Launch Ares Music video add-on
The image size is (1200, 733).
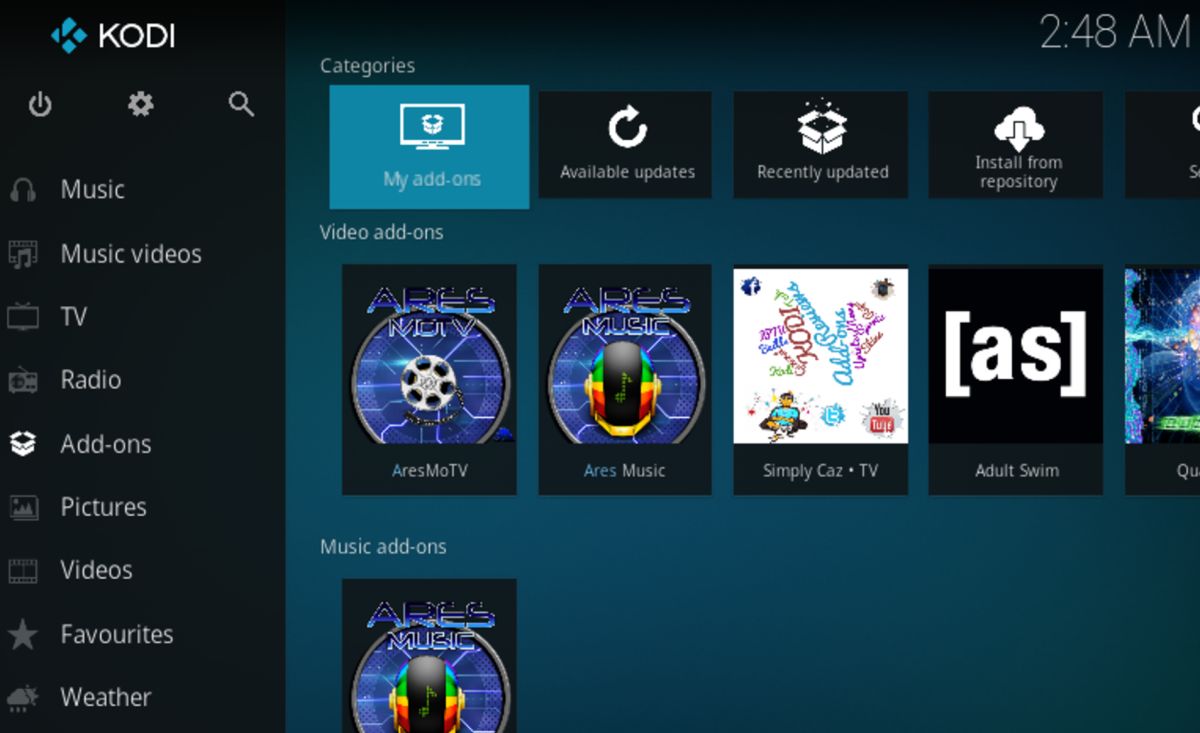pyautogui.click(x=625, y=379)
